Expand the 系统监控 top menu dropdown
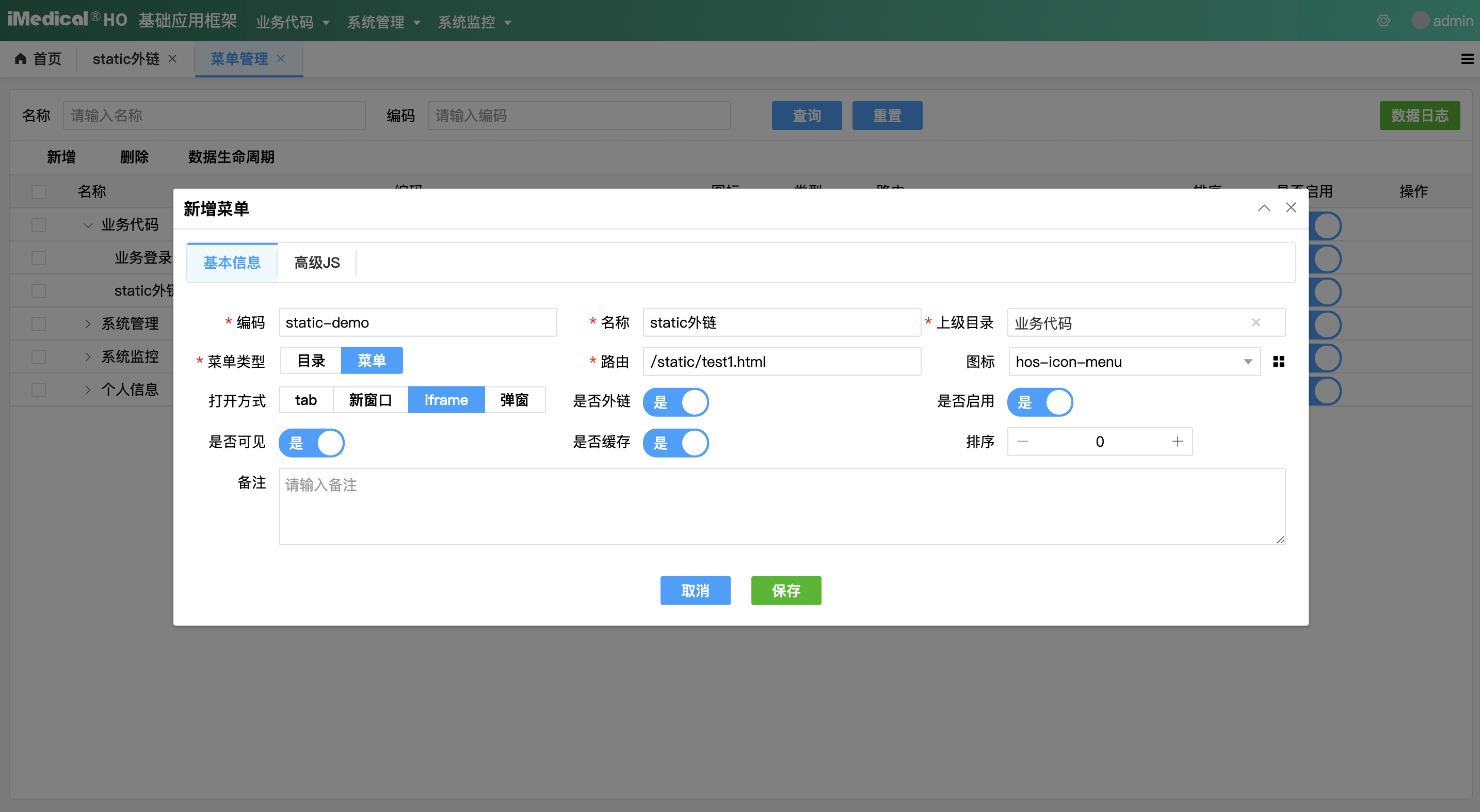Screen dimensions: 1480x812 pos(474,22)
